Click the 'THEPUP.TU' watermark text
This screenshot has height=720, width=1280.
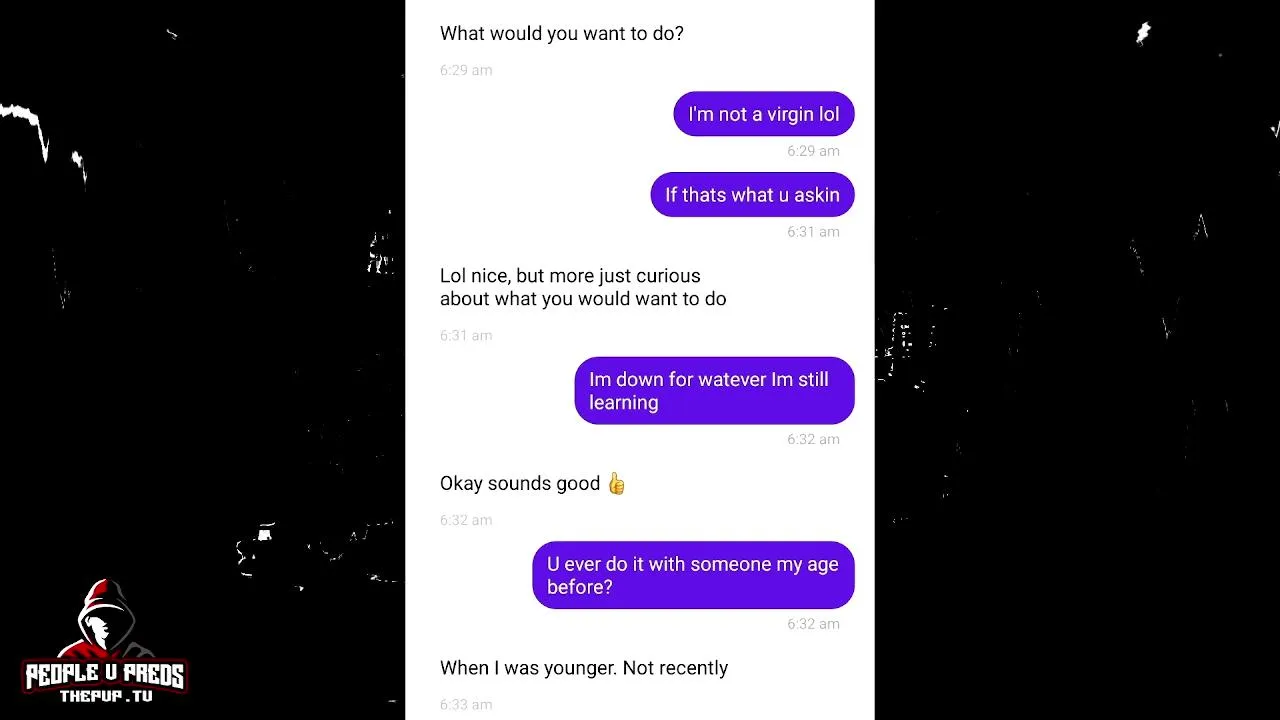[x=106, y=696]
